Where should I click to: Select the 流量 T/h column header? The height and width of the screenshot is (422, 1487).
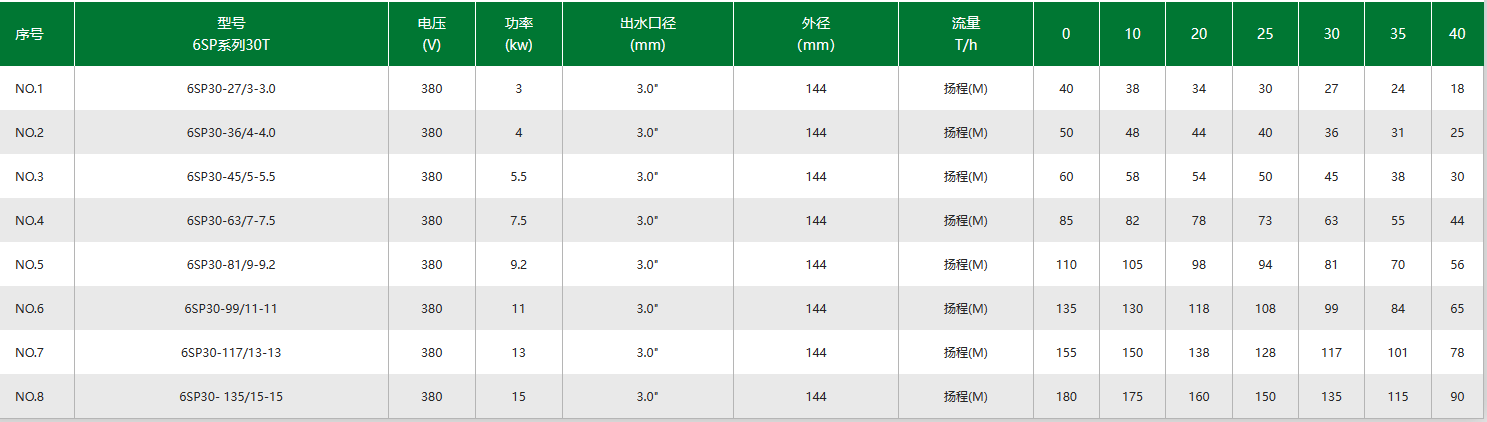tap(966, 34)
